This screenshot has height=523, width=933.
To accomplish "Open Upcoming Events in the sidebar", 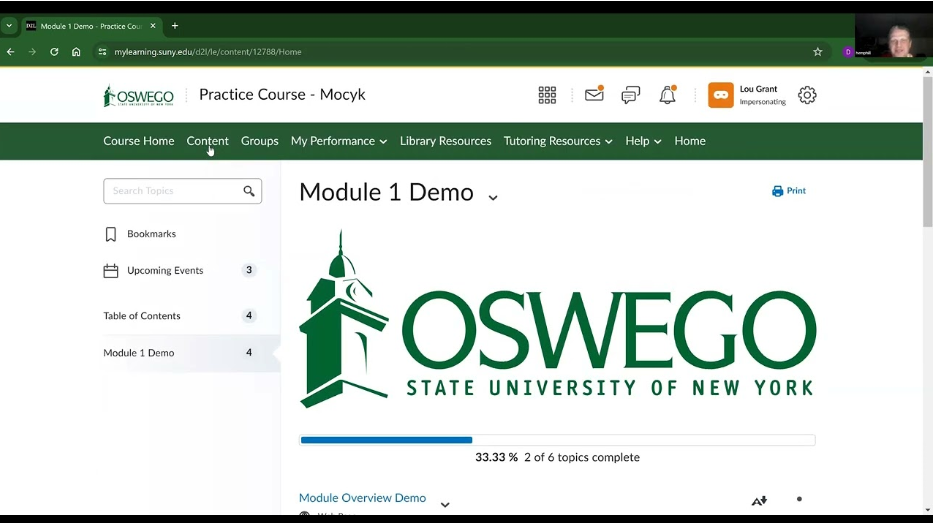I will coord(165,271).
